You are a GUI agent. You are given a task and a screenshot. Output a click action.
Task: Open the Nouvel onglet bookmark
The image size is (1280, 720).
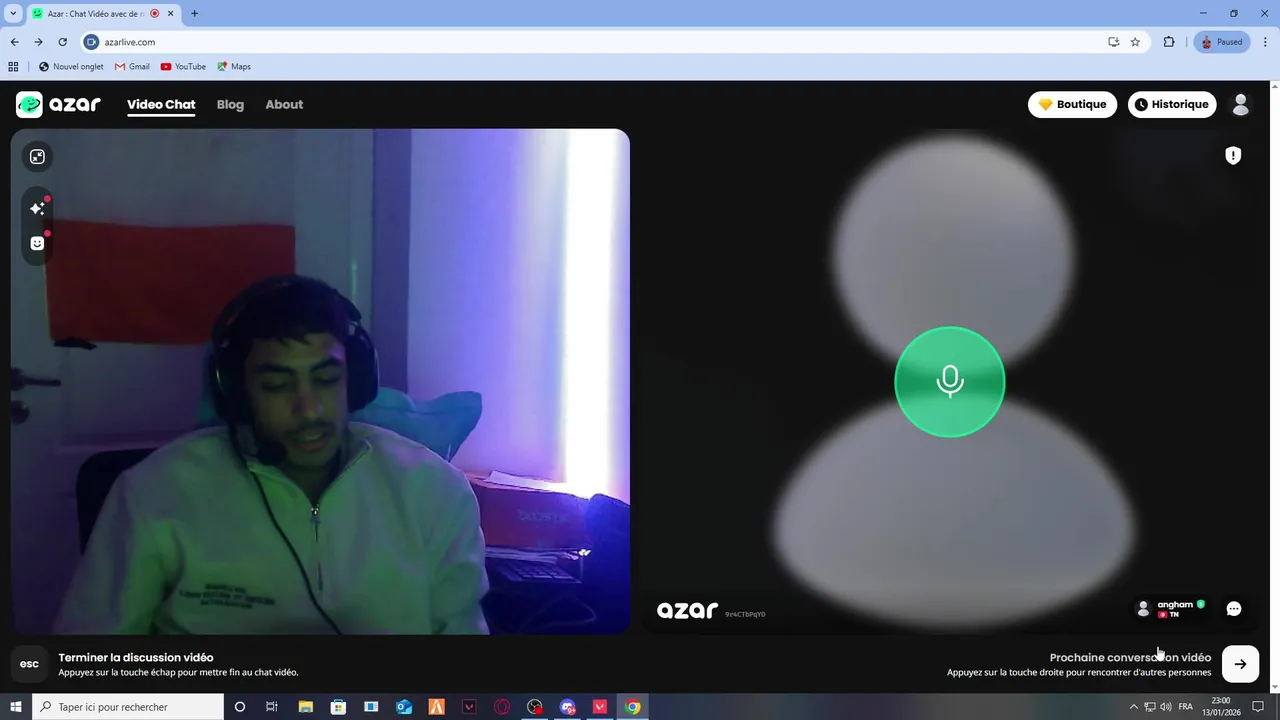[x=71, y=66]
